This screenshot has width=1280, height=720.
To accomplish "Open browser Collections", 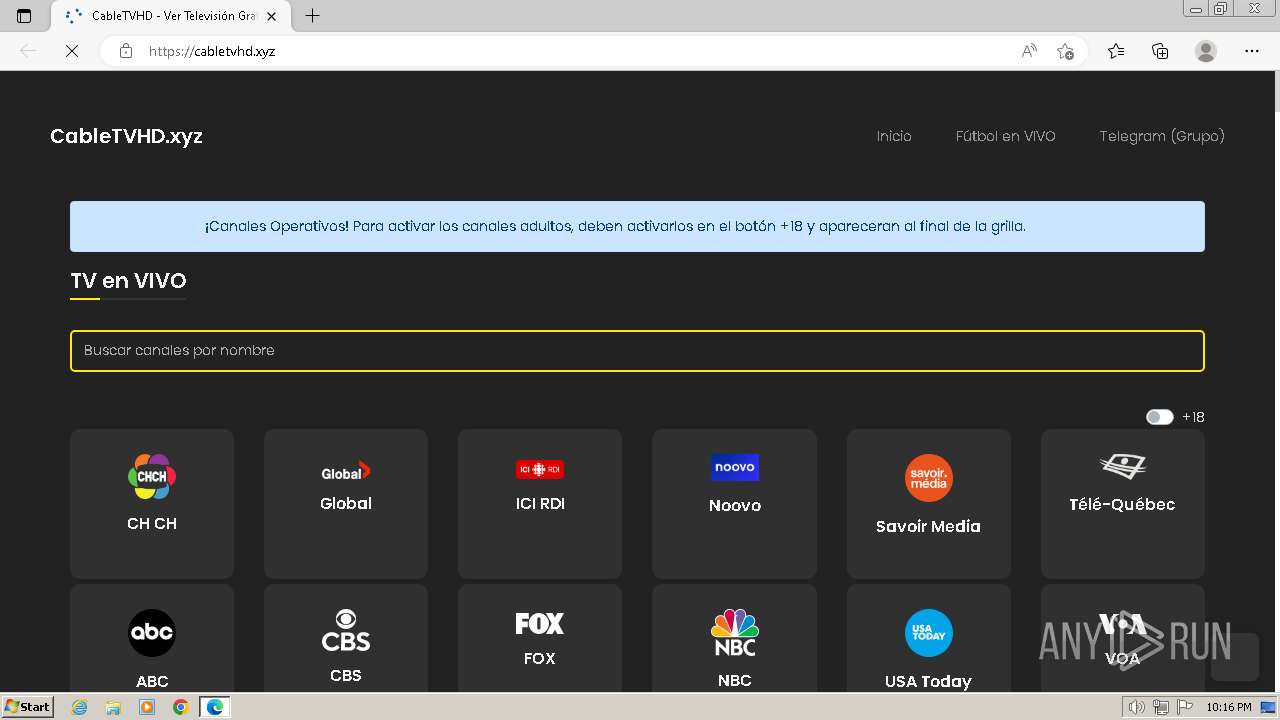I will point(1160,51).
